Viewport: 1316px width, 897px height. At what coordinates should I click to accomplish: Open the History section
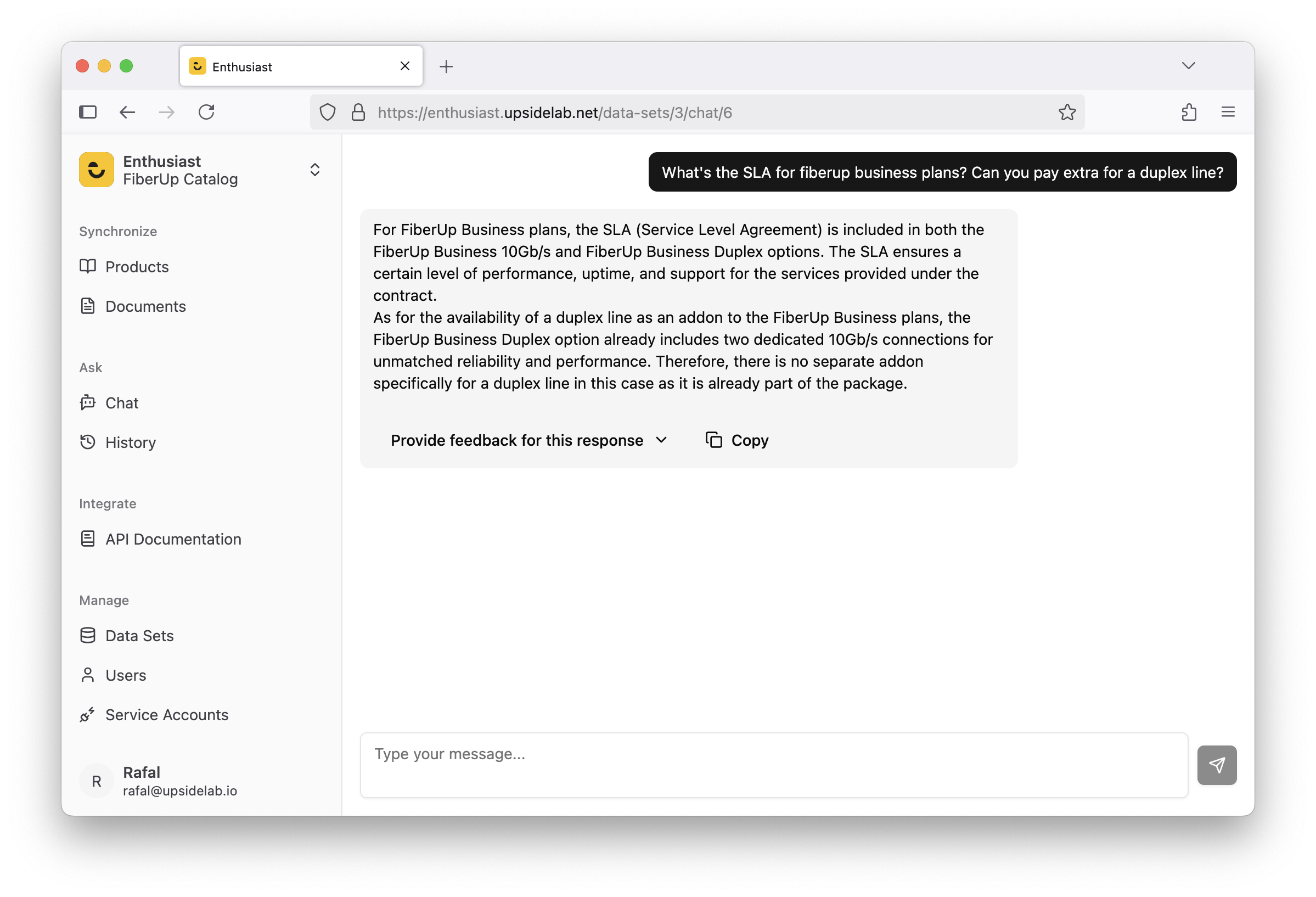click(130, 441)
